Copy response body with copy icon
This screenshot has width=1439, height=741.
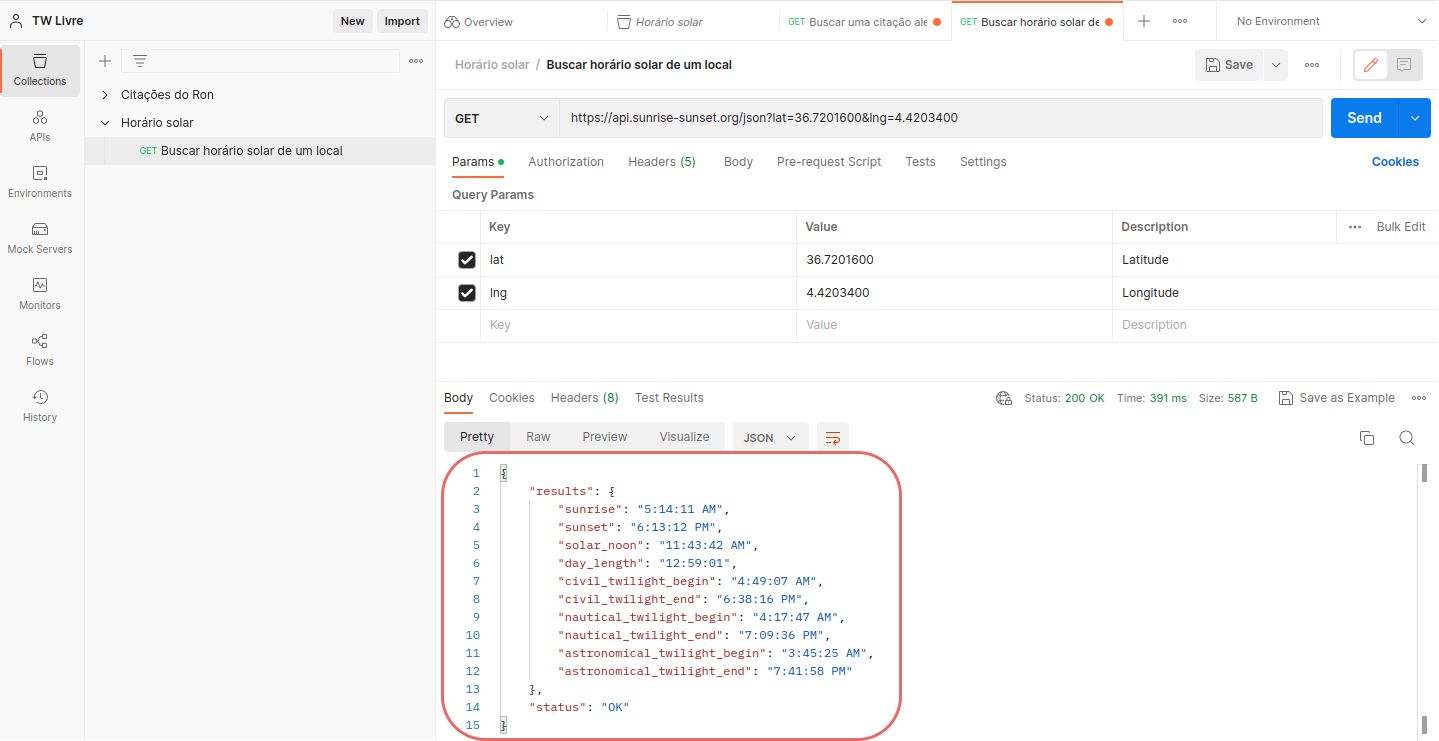[x=1367, y=438]
